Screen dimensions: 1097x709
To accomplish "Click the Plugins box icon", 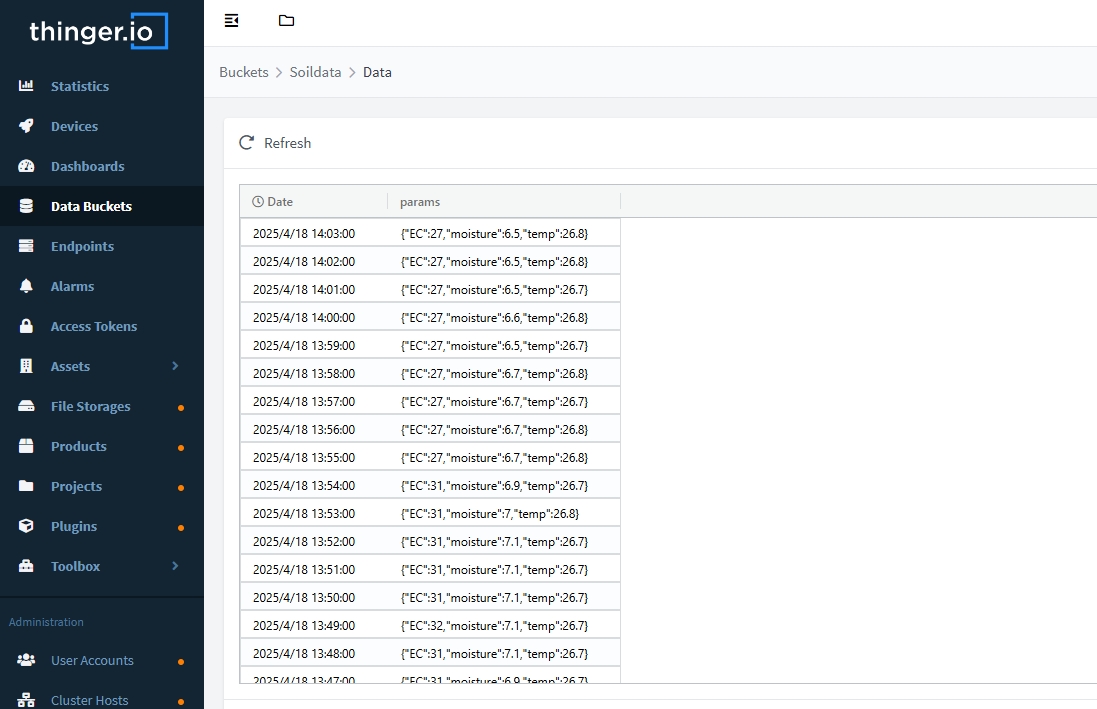I will click(x=25, y=526).
